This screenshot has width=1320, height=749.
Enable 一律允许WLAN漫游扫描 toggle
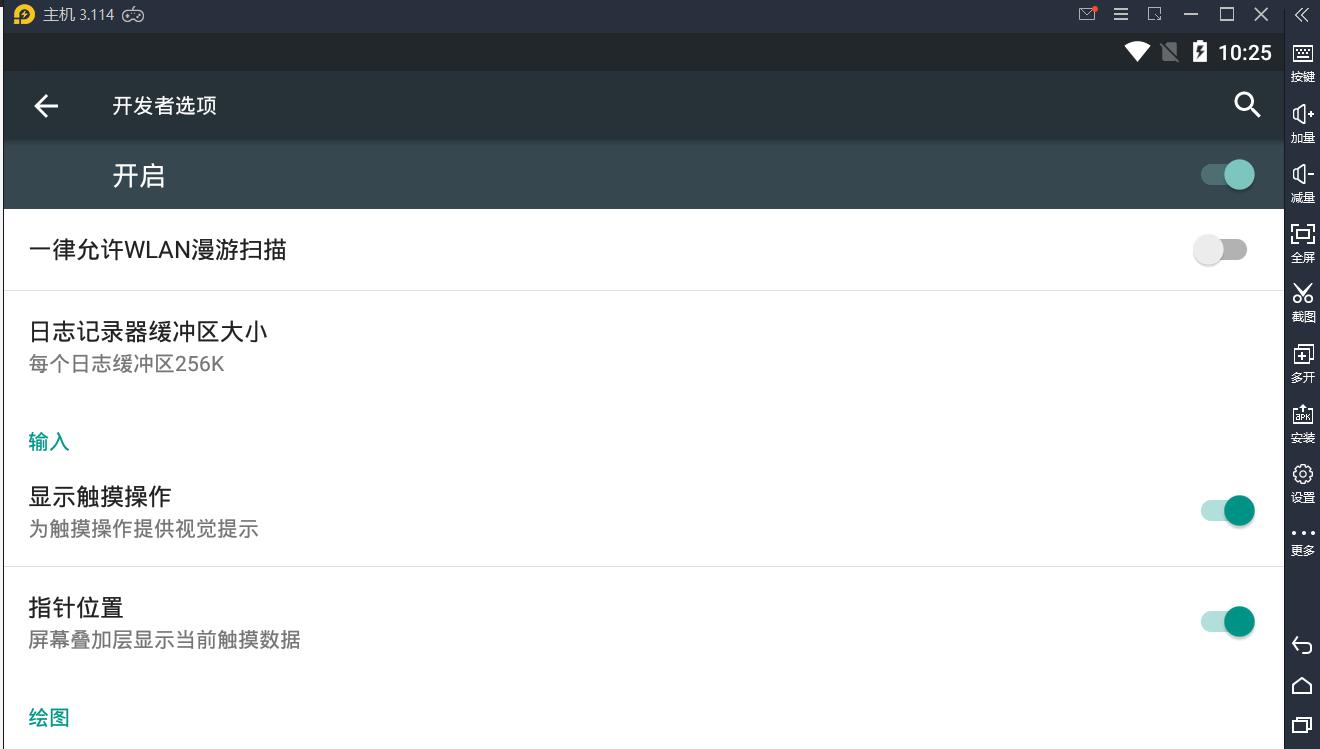(x=1220, y=250)
